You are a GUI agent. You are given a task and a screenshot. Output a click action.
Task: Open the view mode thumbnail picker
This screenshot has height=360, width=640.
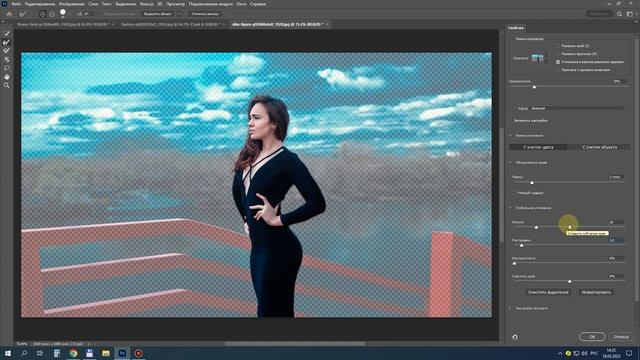[x=539, y=58]
